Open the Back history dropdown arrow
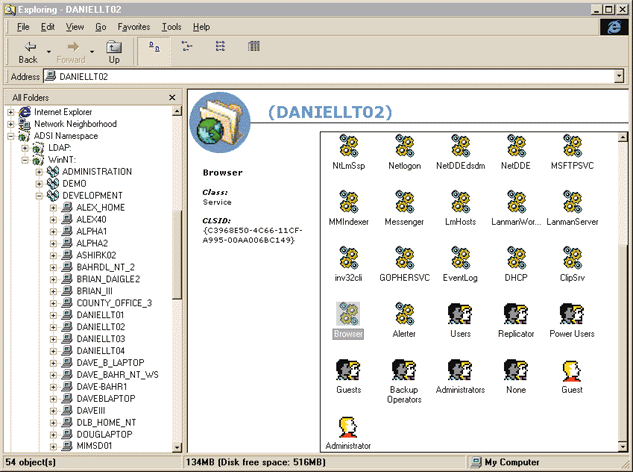The image size is (633, 472). pyautogui.click(x=49, y=52)
